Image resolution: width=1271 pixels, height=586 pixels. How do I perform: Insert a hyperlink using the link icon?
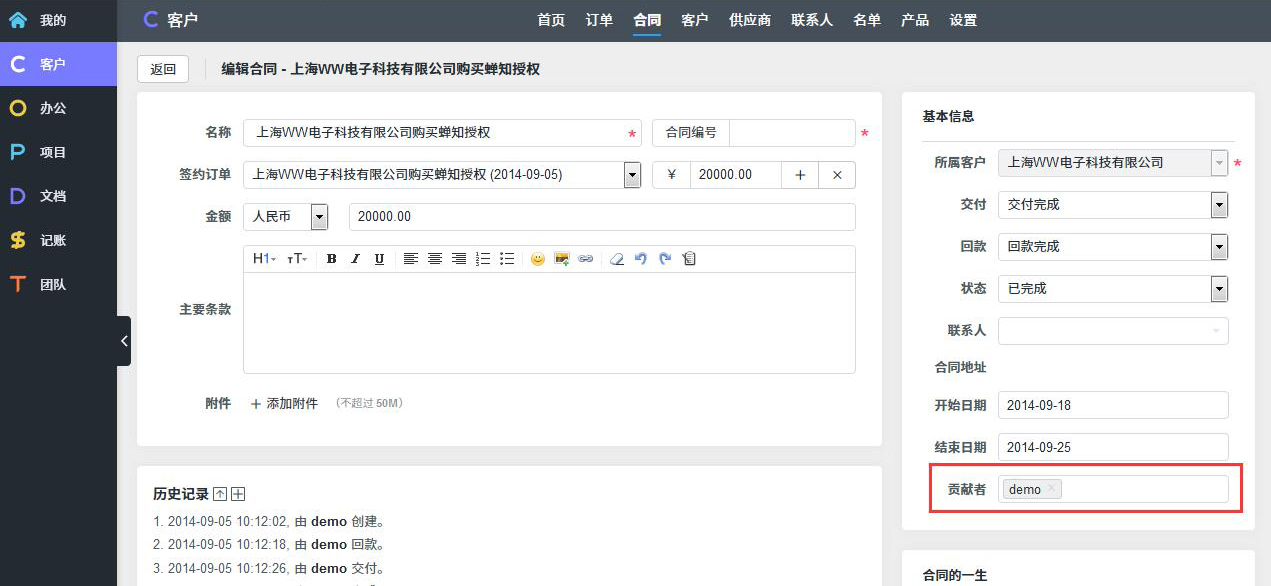(x=586, y=259)
